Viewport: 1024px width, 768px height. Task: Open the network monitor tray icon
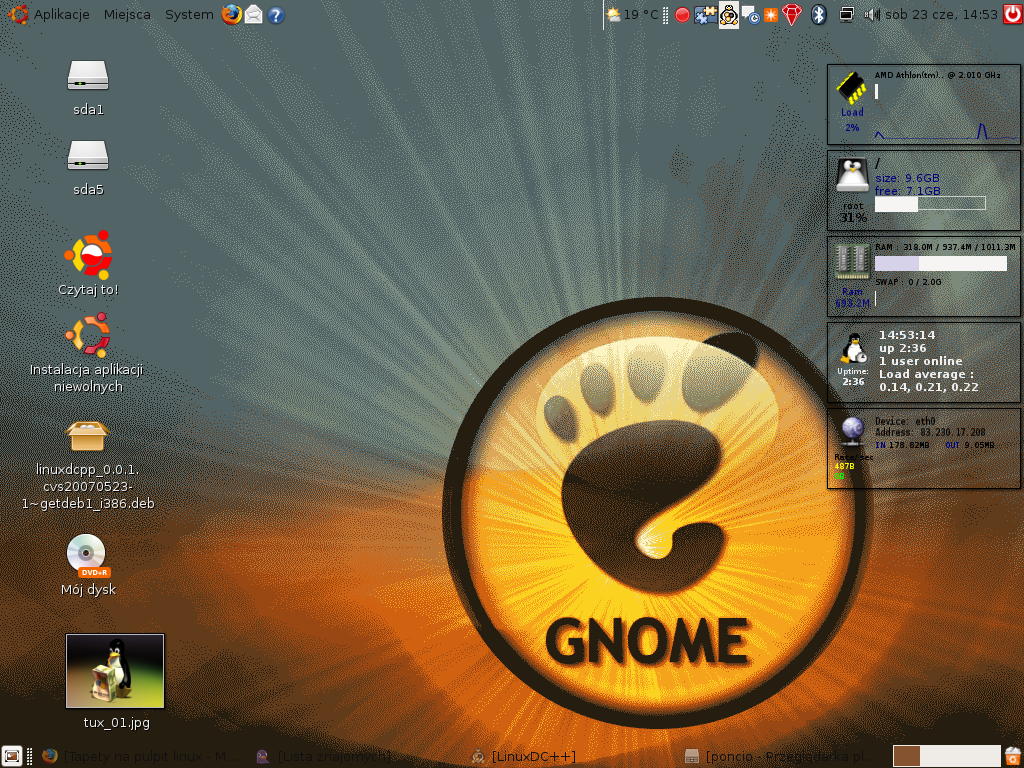(846, 14)
